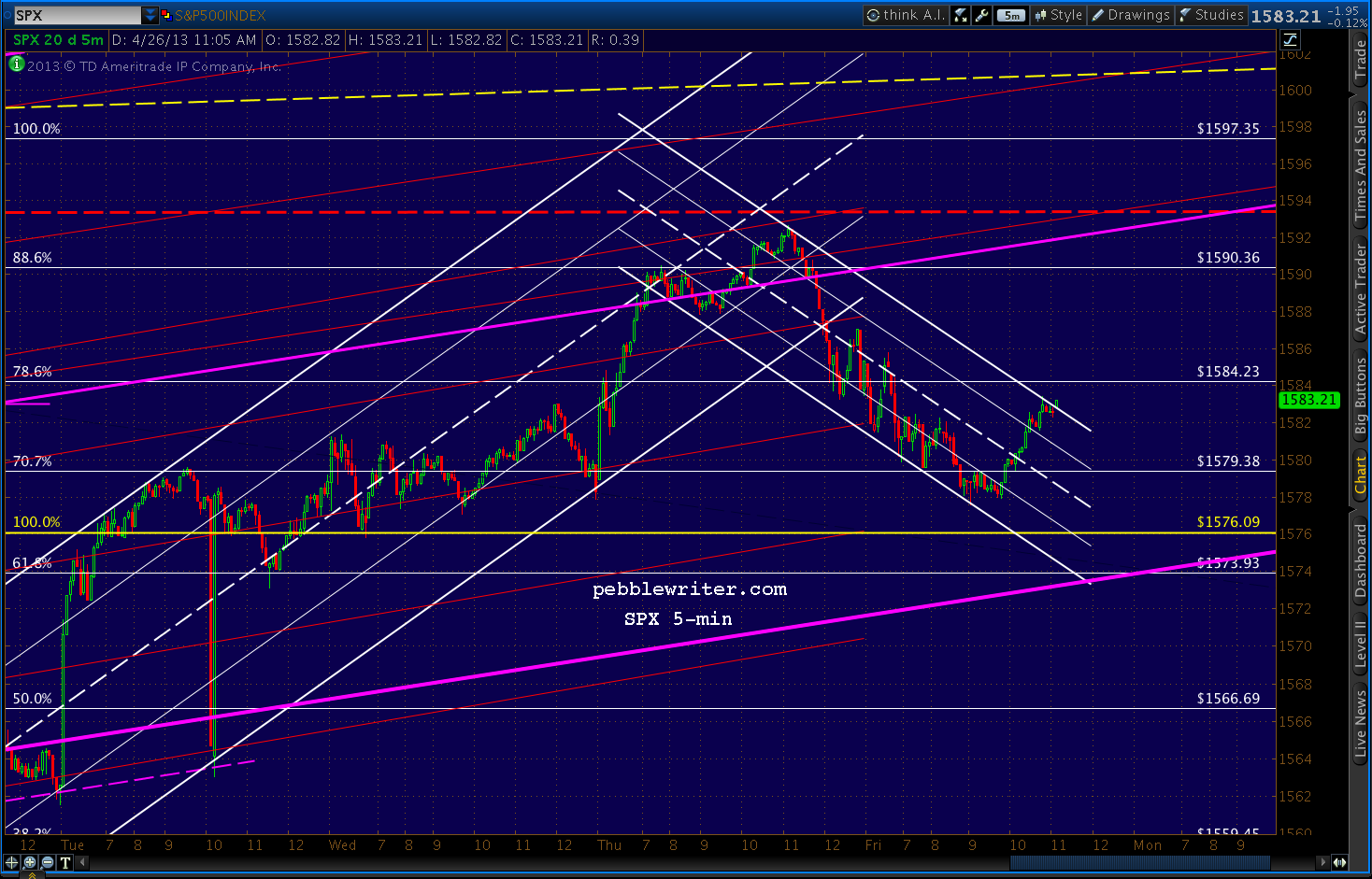The width and height of the screenshot is (1372, 879).
Task: Open the Active Trader side tab
Action: pyautogui.click(x=1361, y=289)
